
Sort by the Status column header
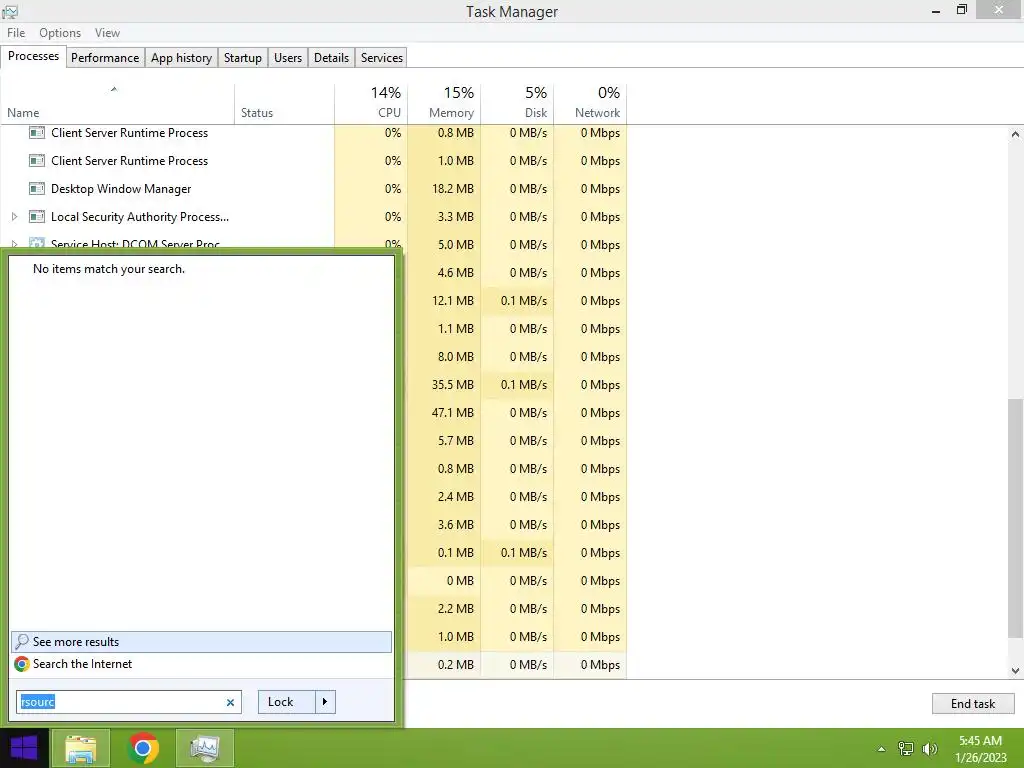pyautogui.click(x=285, y=103)
